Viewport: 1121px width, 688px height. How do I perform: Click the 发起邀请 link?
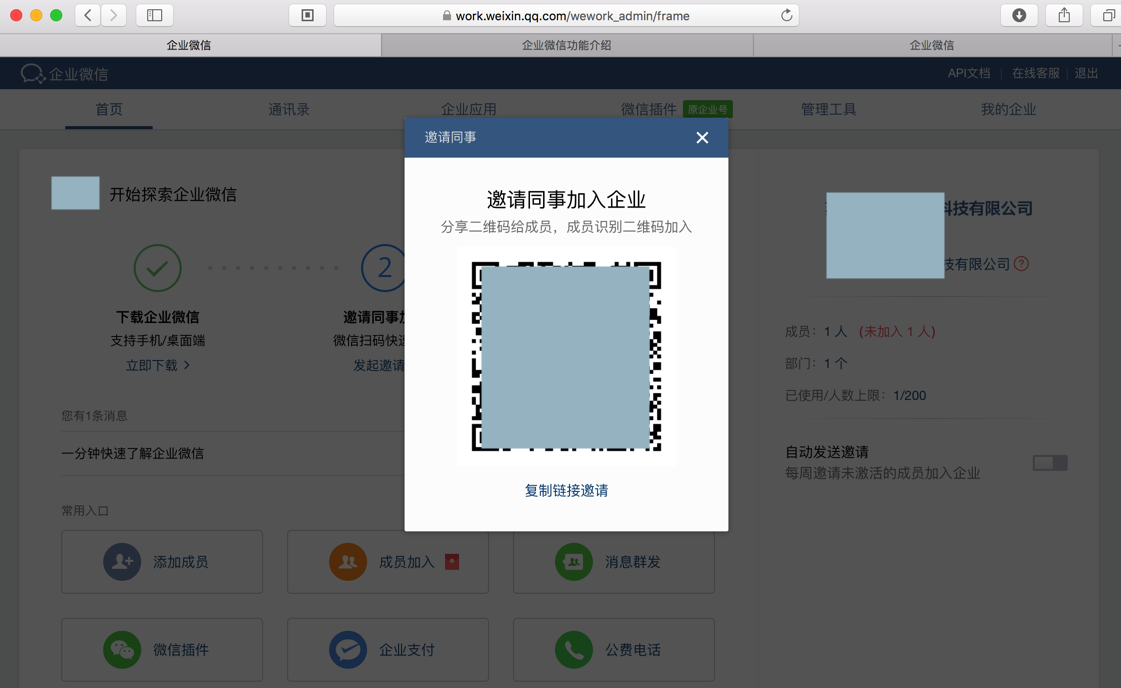click(379, 365)
